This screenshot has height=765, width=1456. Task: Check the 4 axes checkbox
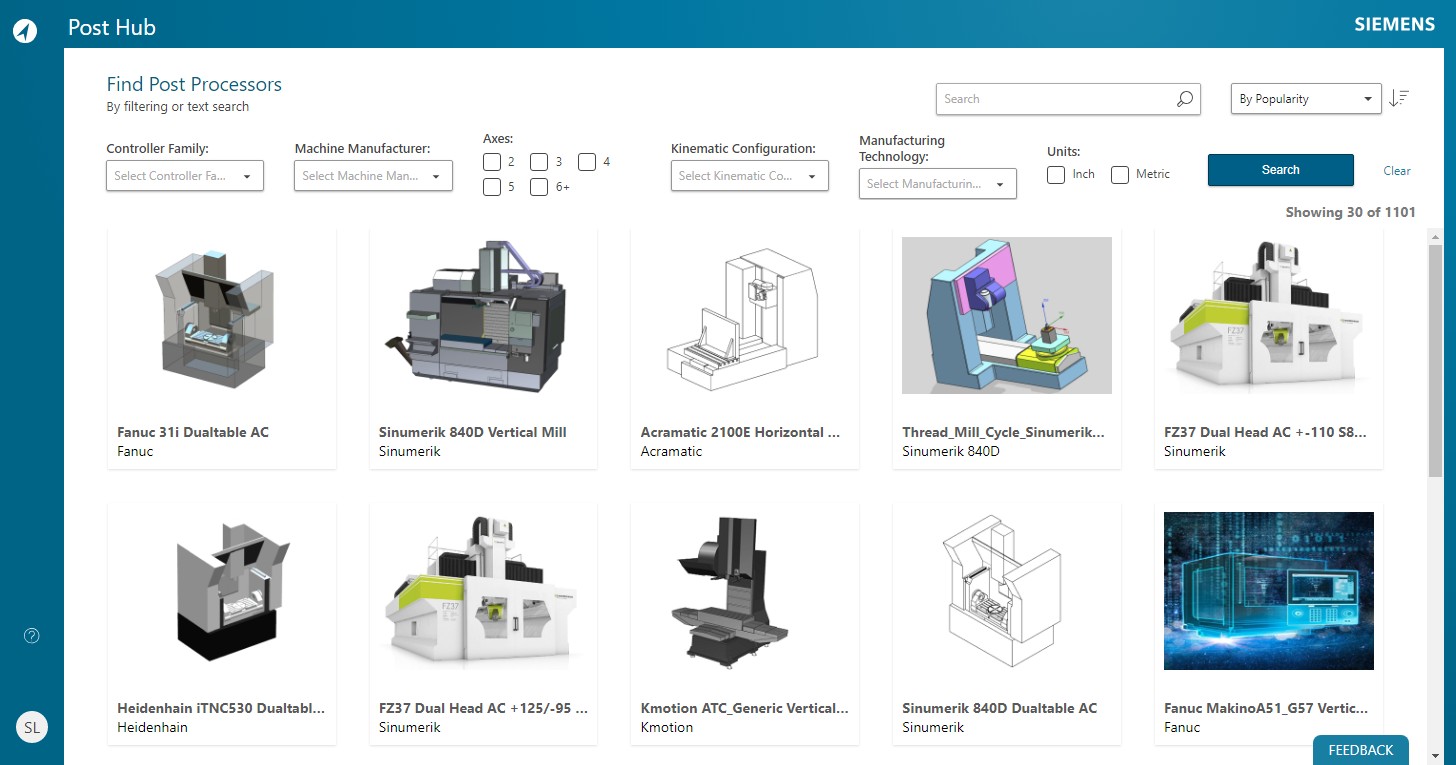(x=587, y=161)
